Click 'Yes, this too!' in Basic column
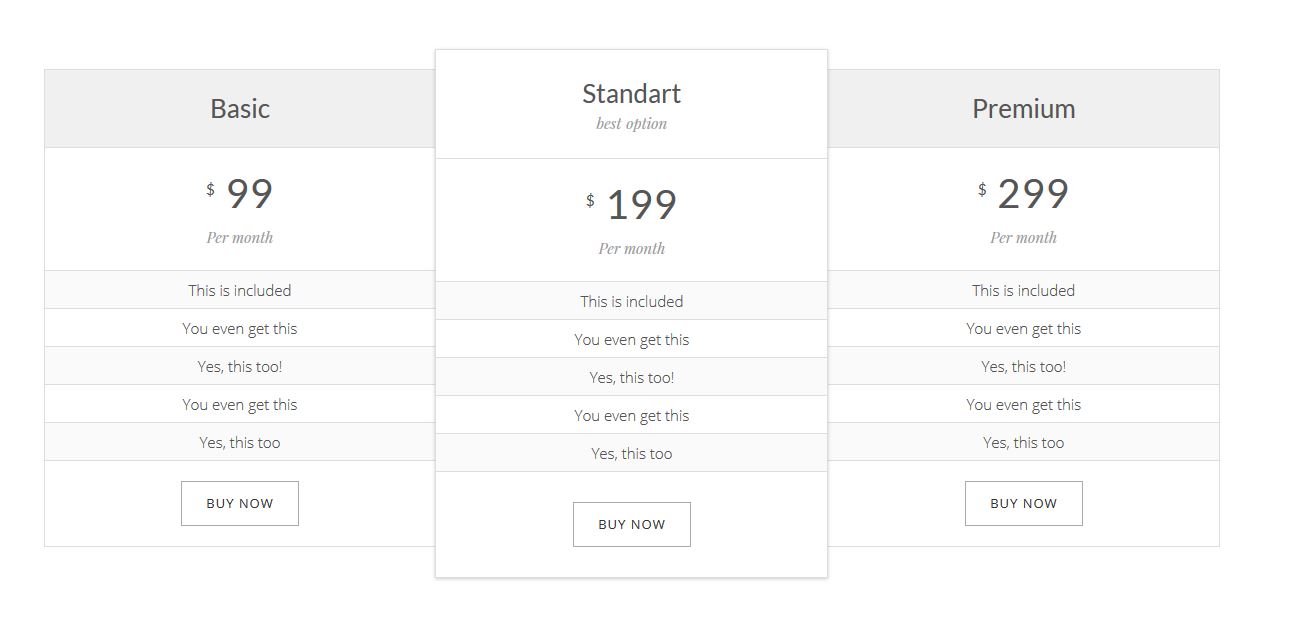Screen dimensions: 1289x619 pos(239,366)
